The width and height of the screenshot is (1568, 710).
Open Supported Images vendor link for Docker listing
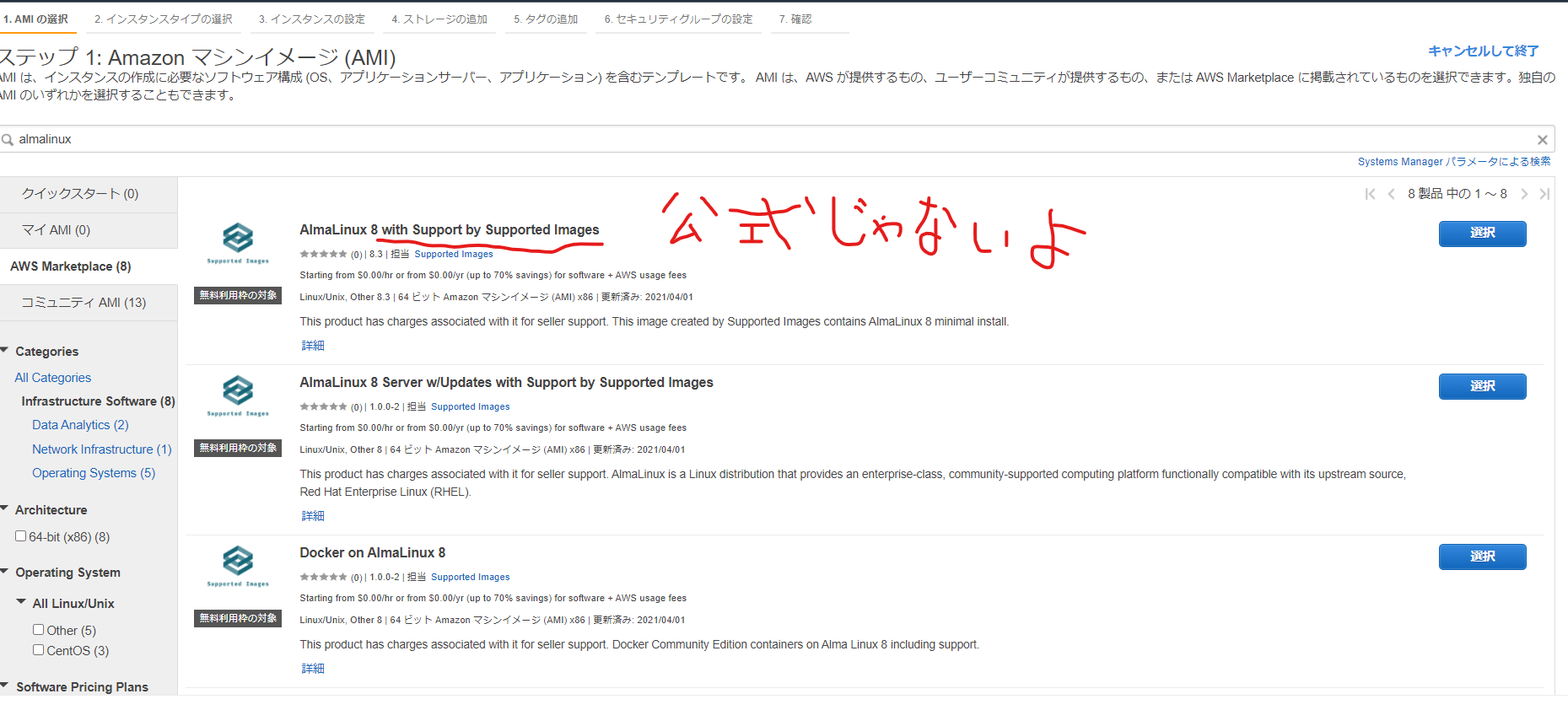[471, 577]
